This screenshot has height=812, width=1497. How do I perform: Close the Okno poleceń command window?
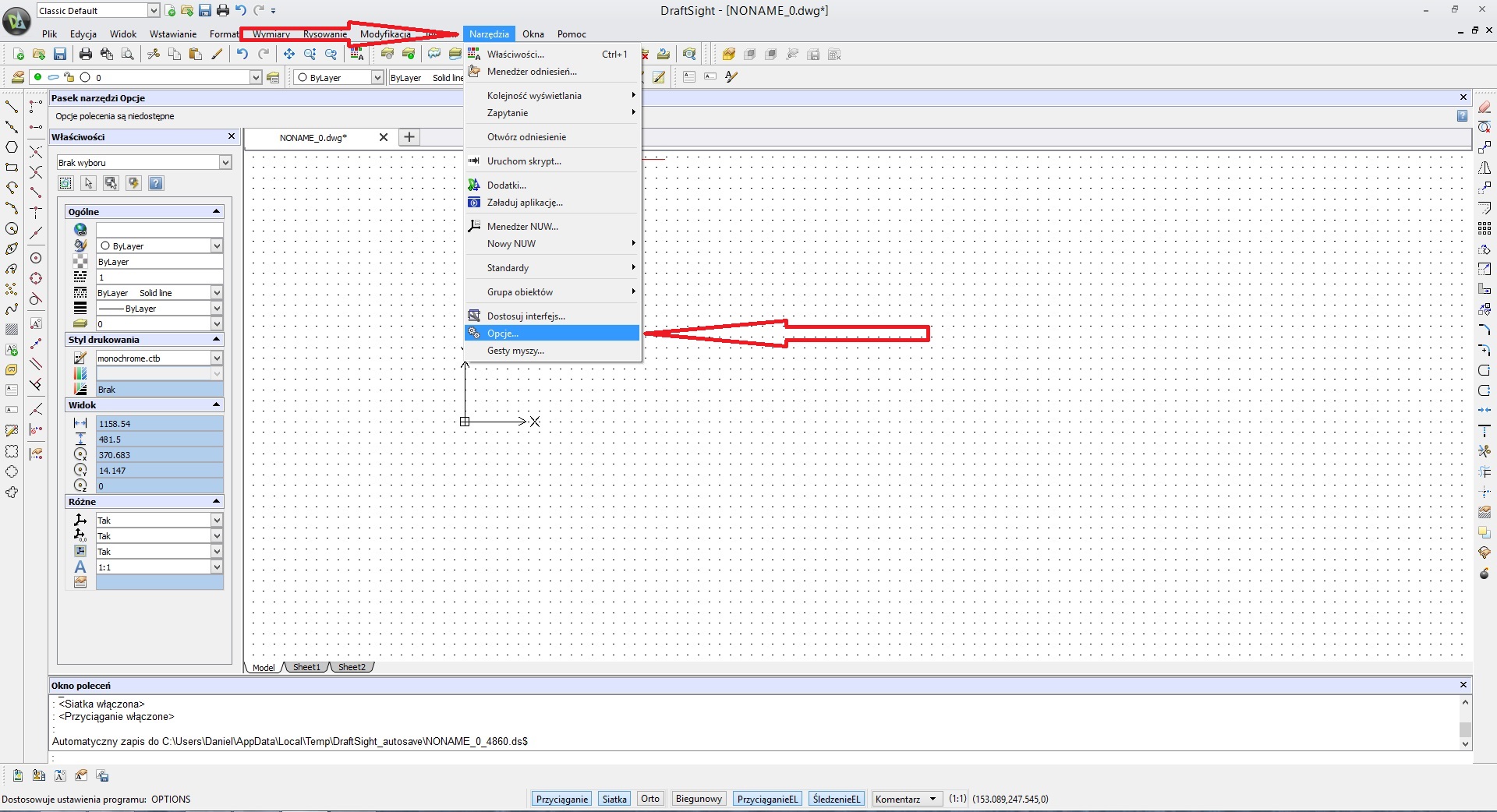(1463, 685)
